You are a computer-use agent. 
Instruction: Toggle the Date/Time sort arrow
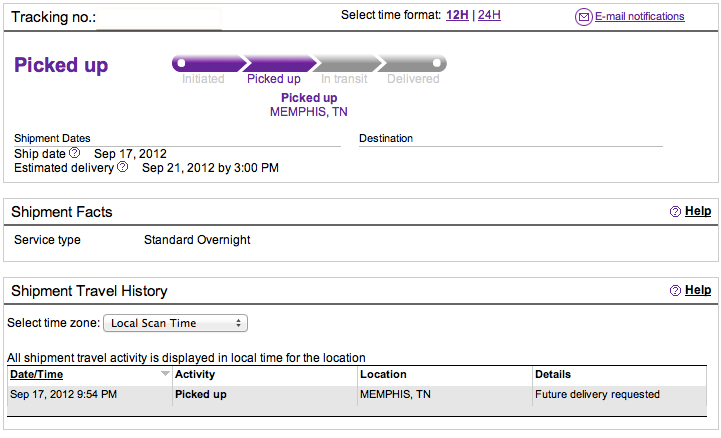tap(165, 374)
